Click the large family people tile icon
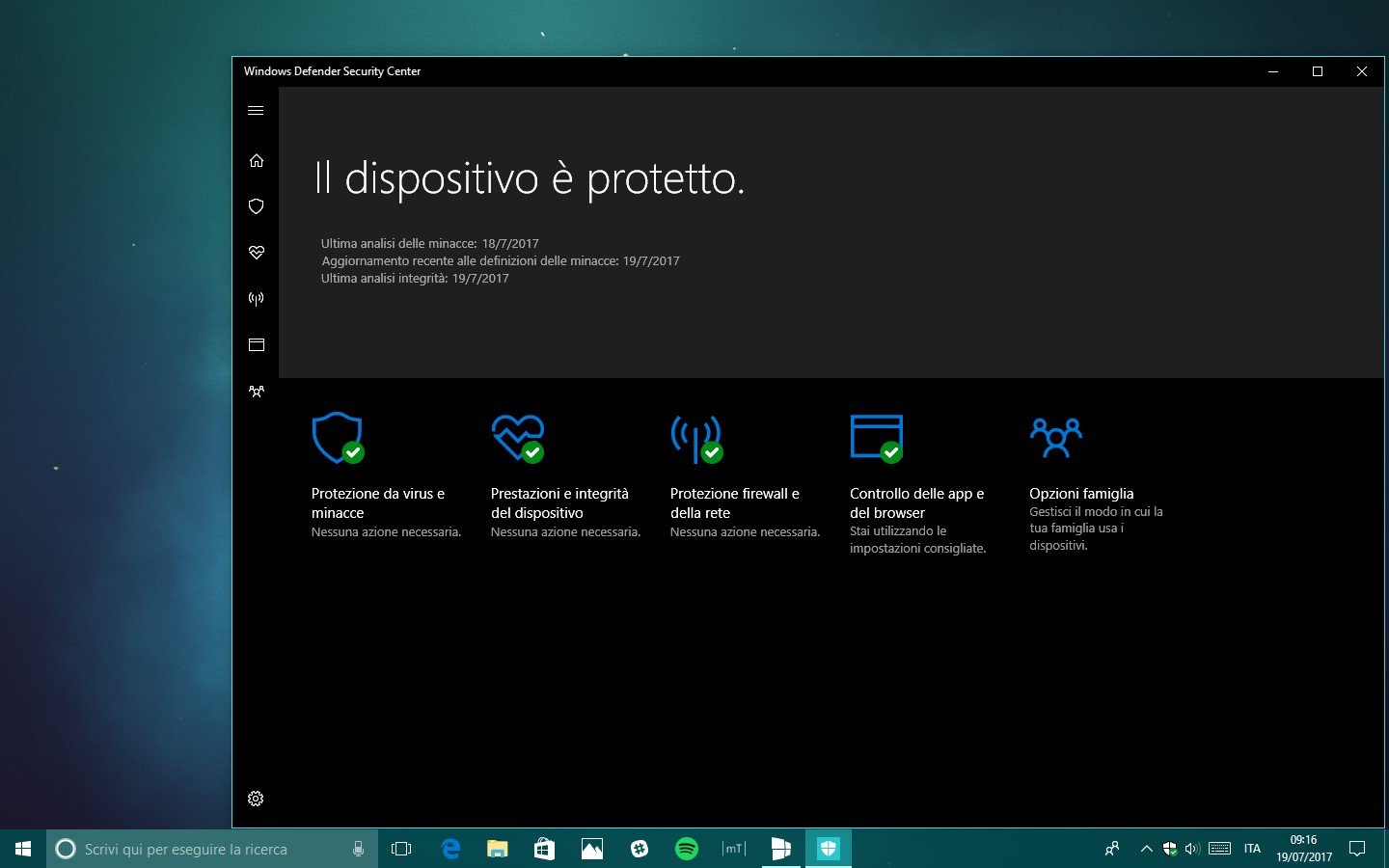The height and width of the screenshot is (868, 1389). pyautogui.click(x=1056, y=437)
